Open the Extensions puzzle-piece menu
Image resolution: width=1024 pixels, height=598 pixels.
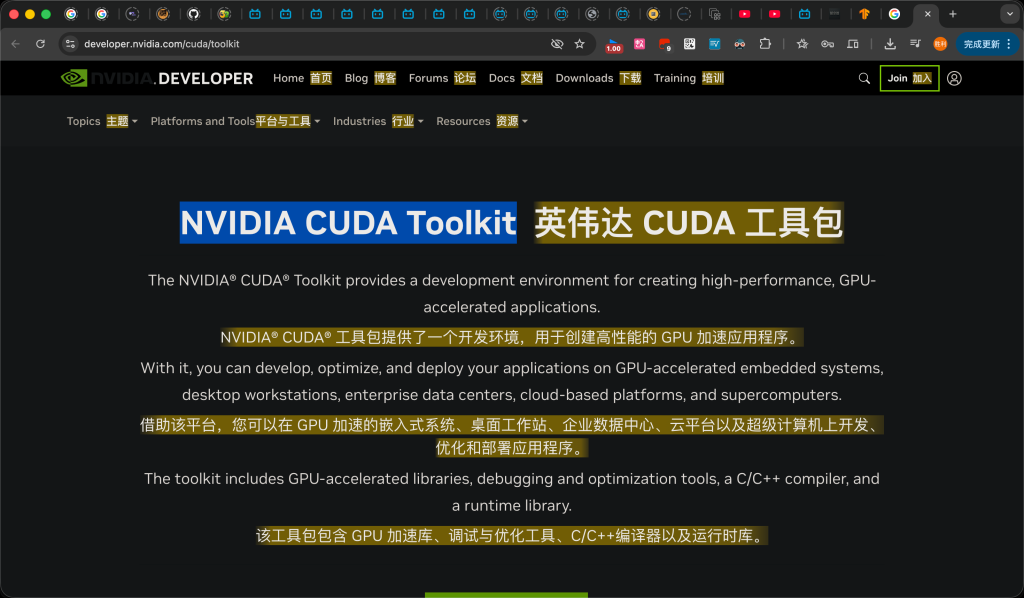765,44
